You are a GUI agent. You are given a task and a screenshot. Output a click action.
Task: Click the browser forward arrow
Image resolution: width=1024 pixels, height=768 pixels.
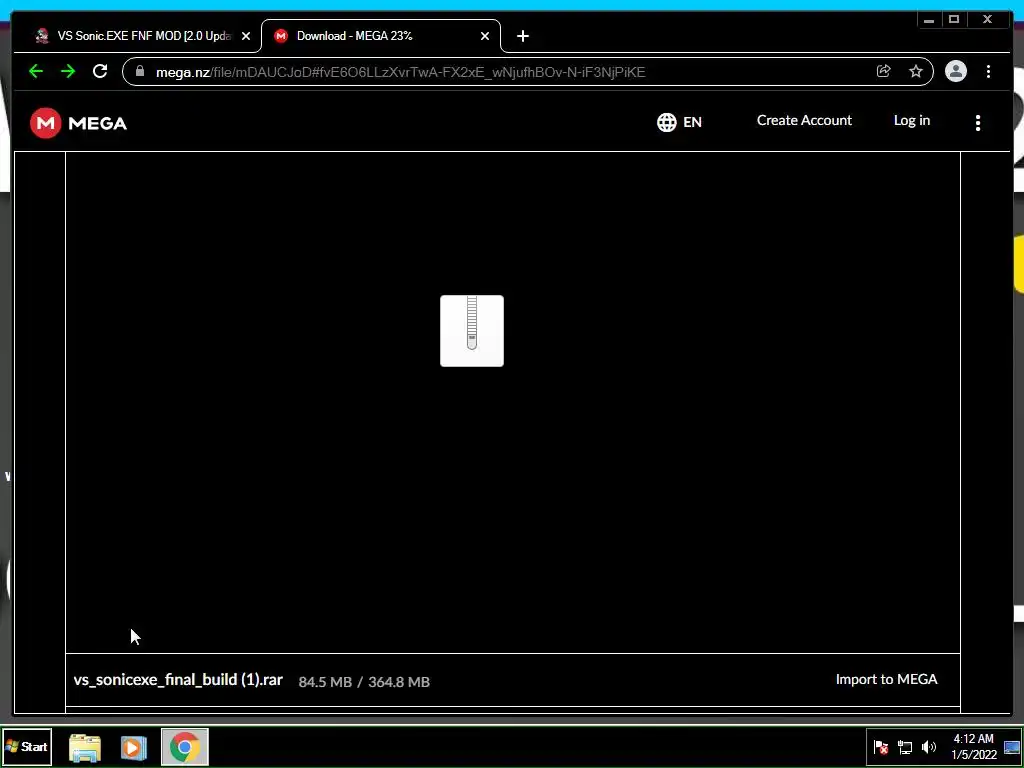coord(68,71)
